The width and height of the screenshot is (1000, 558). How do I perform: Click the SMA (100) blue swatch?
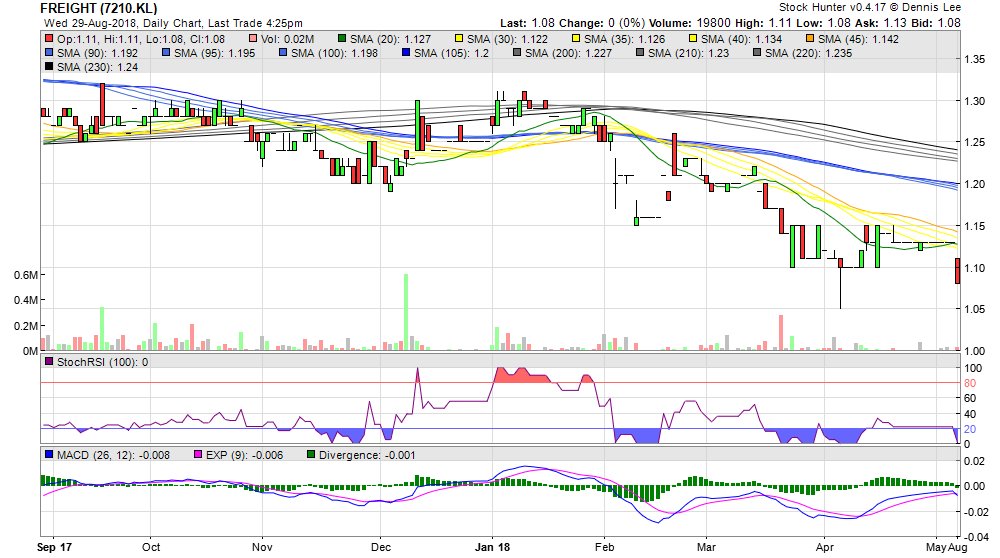pos(284,53)
